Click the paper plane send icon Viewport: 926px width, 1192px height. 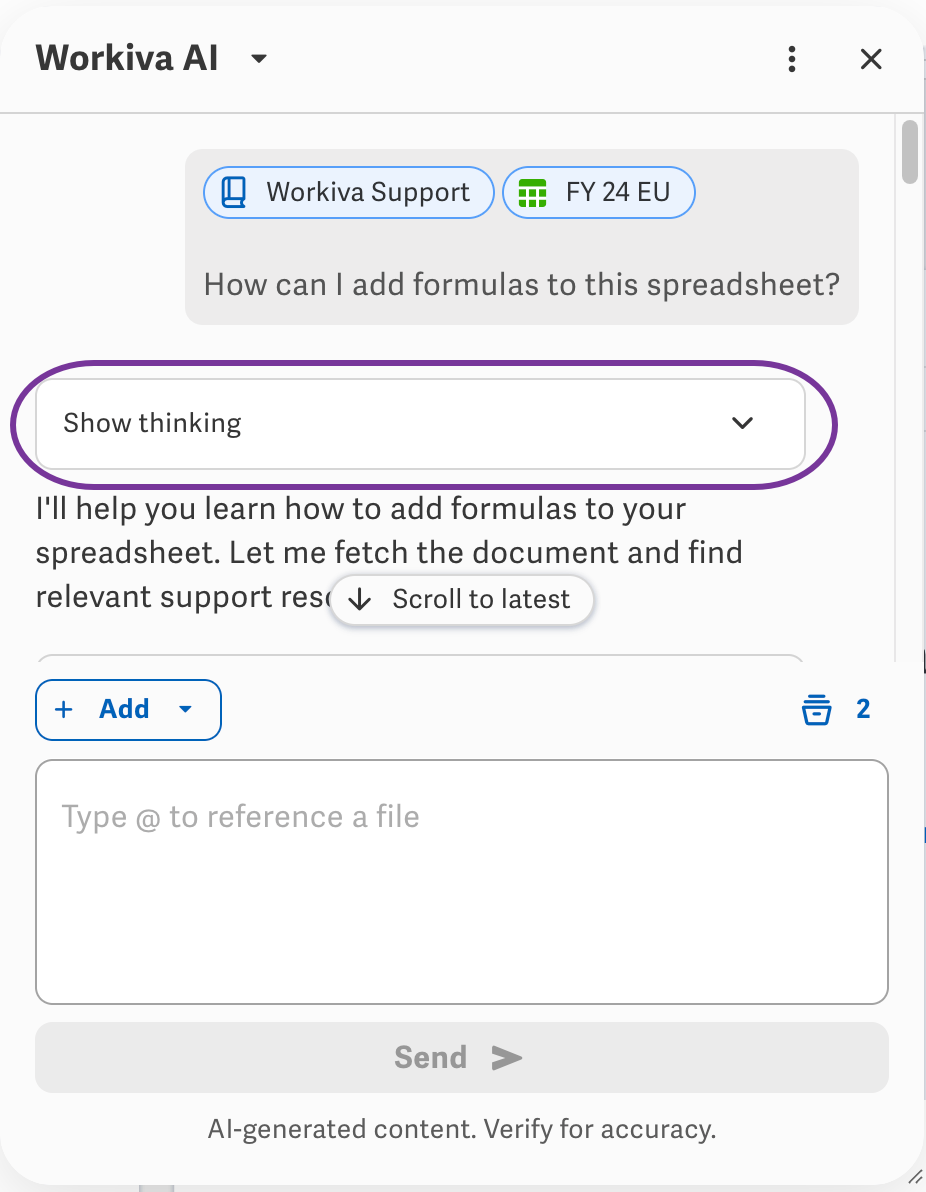506,1057
